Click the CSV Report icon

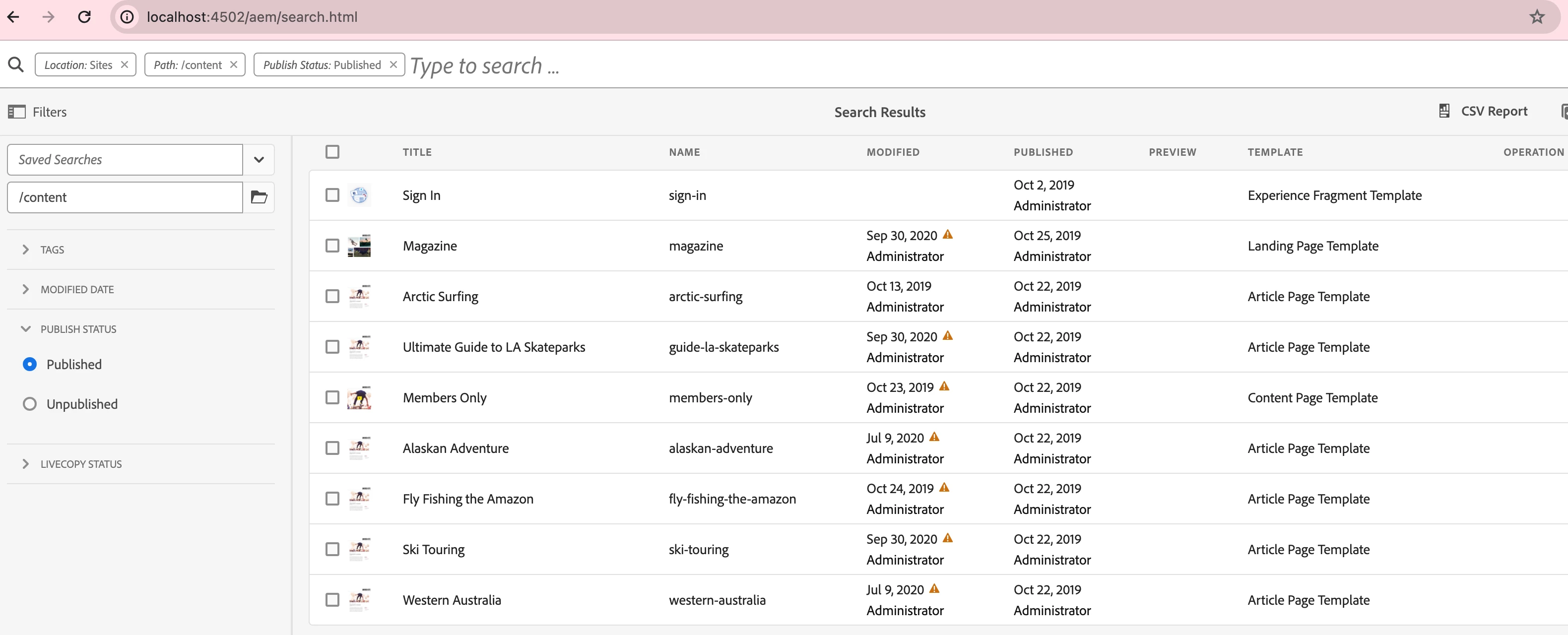click(1444, 111)
